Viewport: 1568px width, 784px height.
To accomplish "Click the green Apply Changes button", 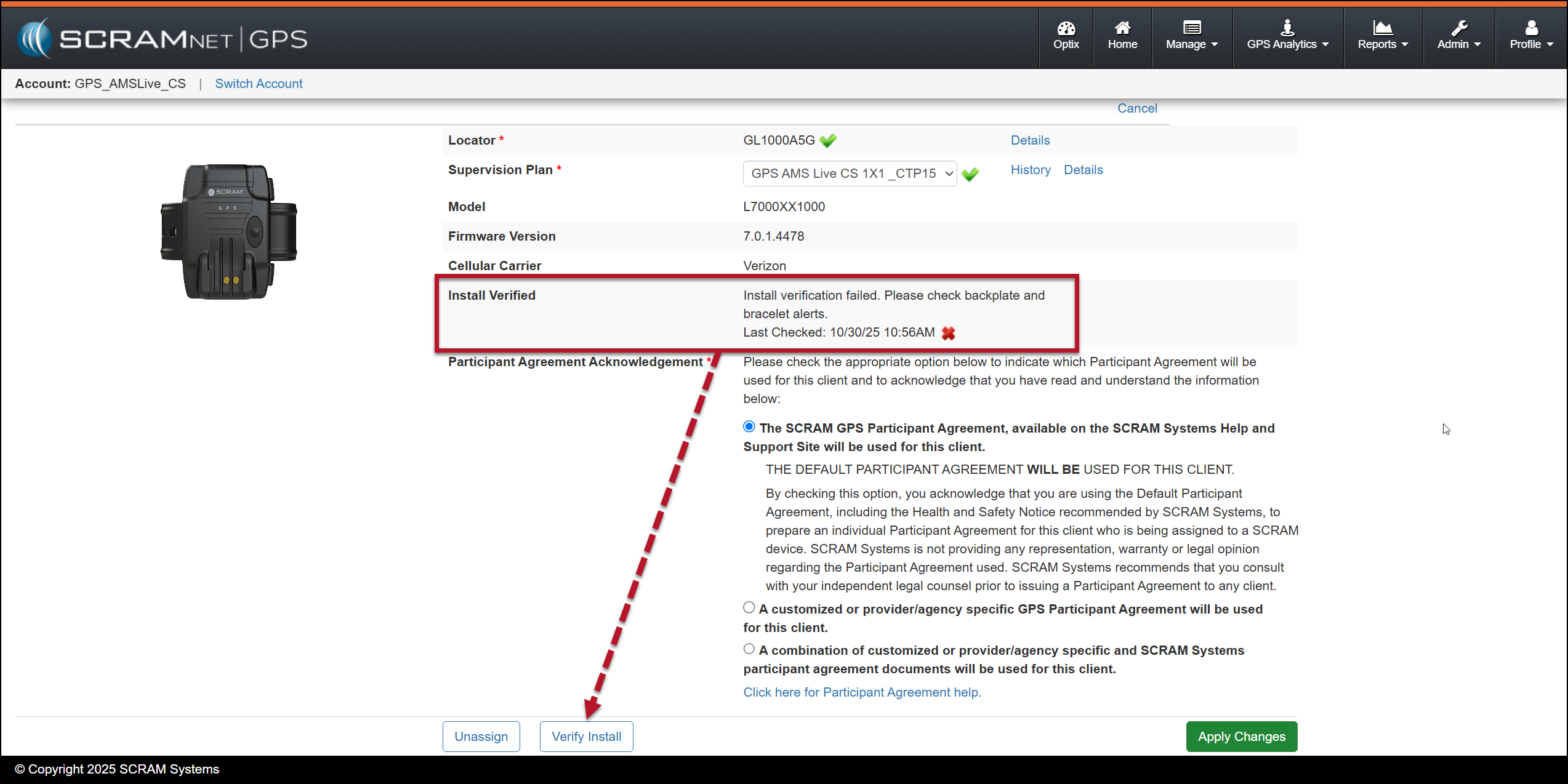I will [x=1241, y=736].
